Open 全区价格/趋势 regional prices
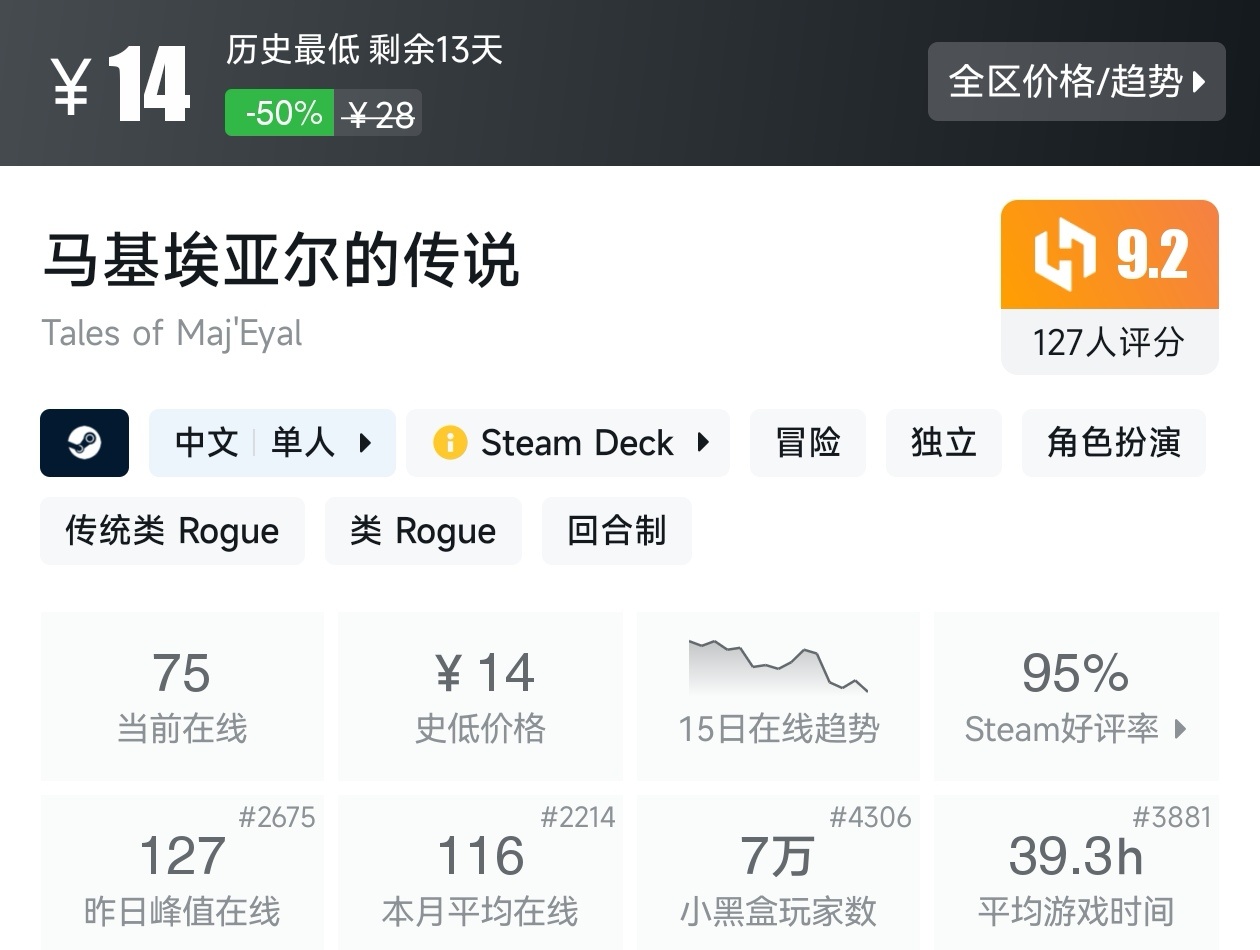Image resolution: width=1260 pixels, height=950 pixels. [1076, 81]
